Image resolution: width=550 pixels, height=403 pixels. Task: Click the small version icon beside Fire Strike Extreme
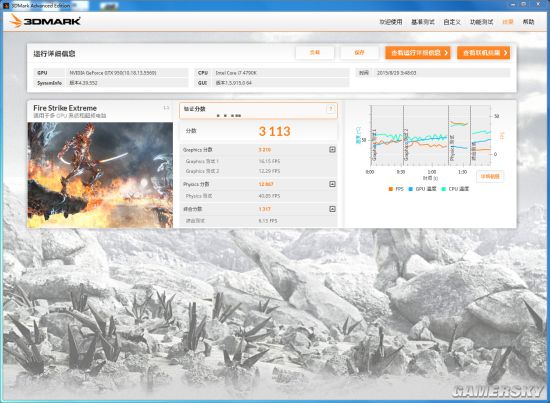click(166, 108)
